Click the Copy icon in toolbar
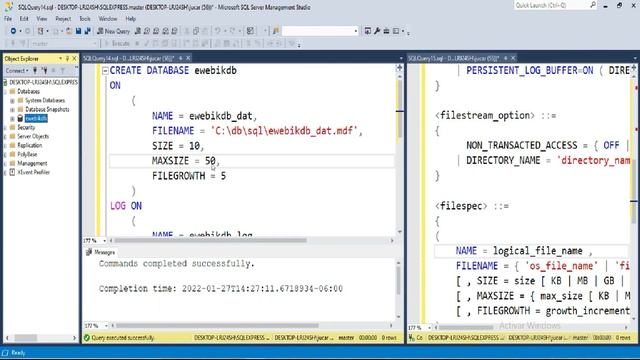Image resolution: width=640 pixels, height=360 pixels. click(x=196, y=31)
